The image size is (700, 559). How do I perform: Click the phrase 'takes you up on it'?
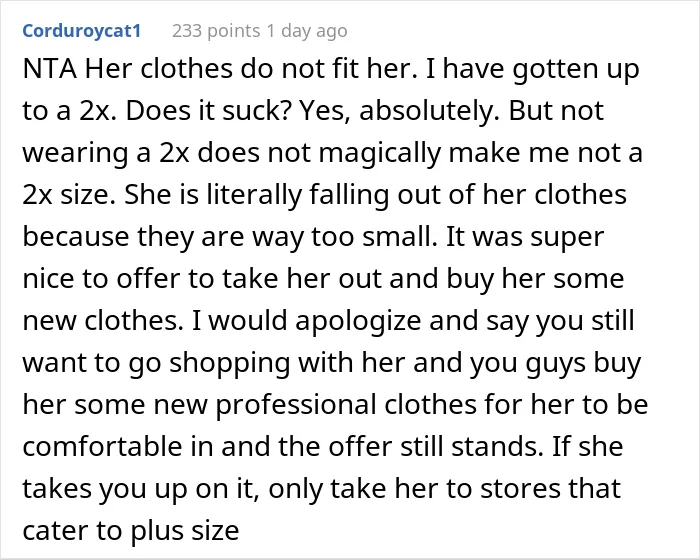(141, 488)
